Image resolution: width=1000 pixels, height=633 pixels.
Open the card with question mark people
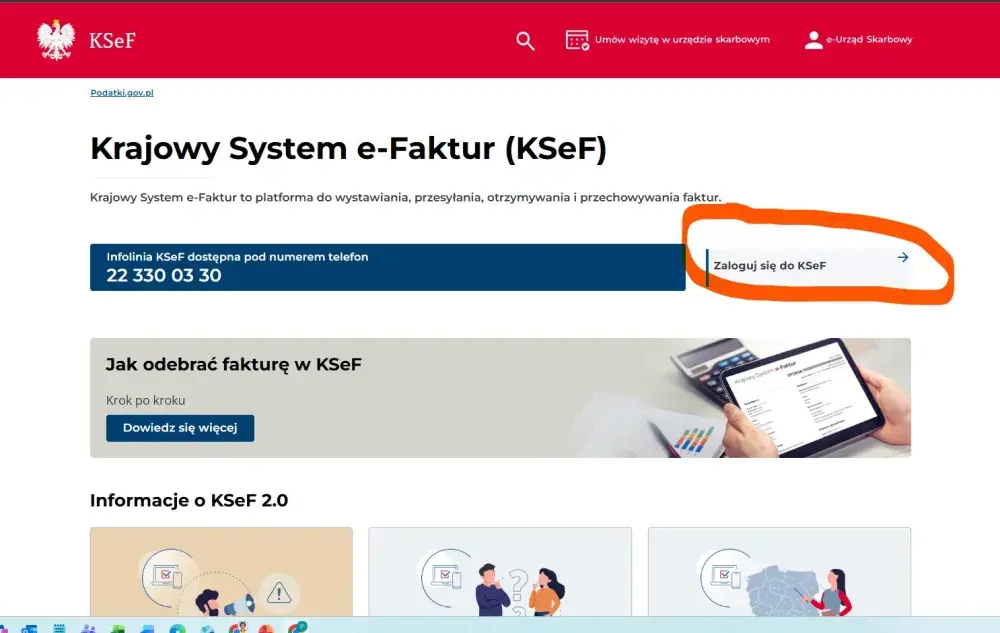point(500,572)
